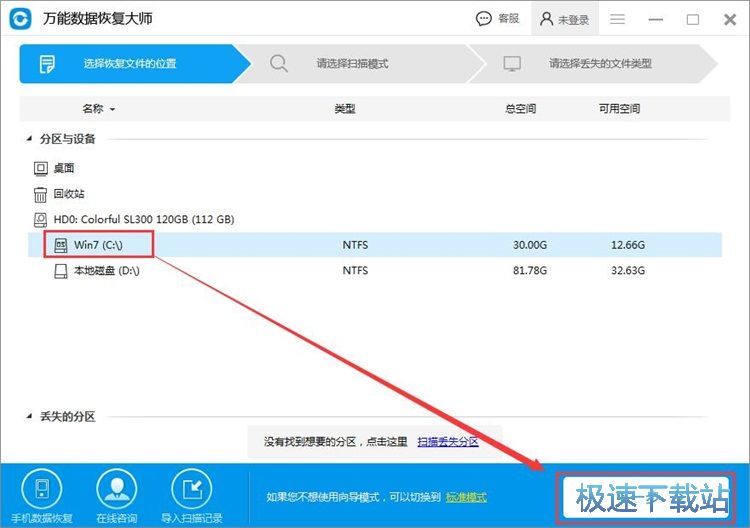Screen dimensions: 750x528
Task: Click the 81.78G total space value
Action: pyautogui.click(x=530, y=270)
